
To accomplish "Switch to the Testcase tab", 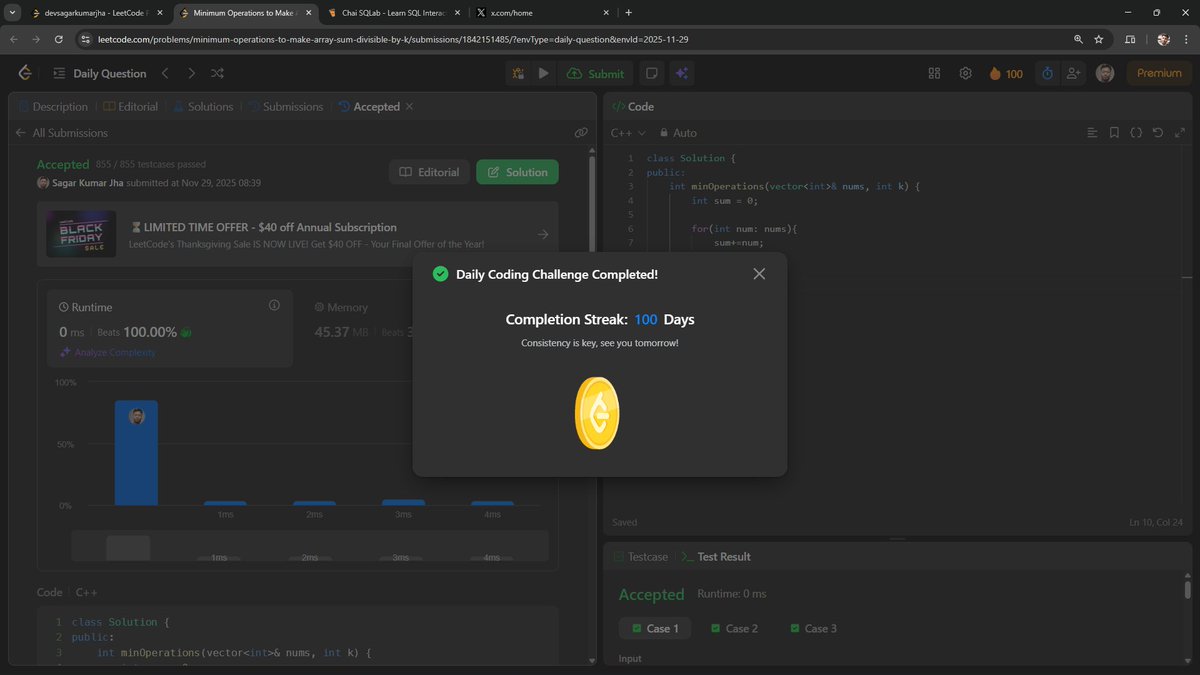I will click(x=640, y=556).
